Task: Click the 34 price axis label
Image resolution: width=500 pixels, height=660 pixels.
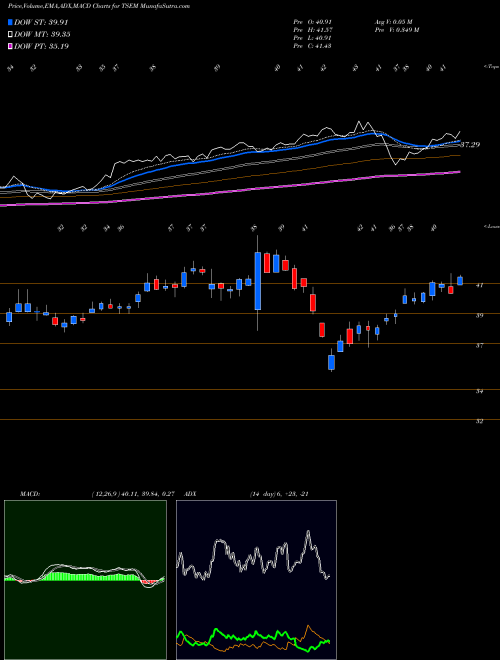Action: tap(479, 391)
